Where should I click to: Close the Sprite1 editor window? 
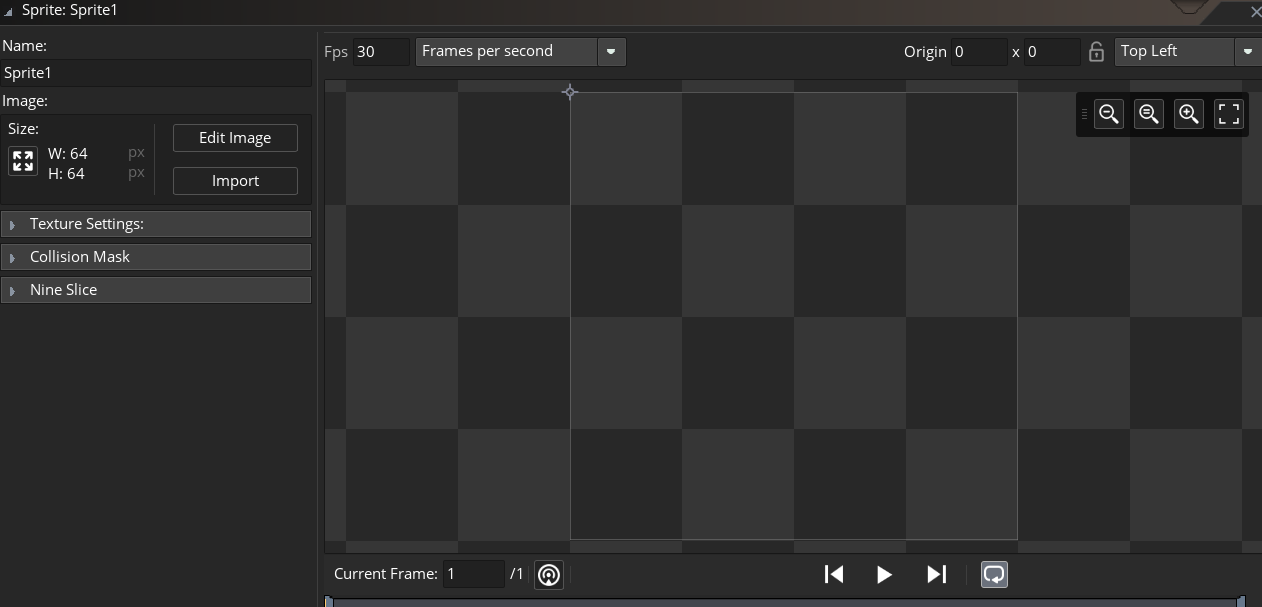(x=1255, y=12)
